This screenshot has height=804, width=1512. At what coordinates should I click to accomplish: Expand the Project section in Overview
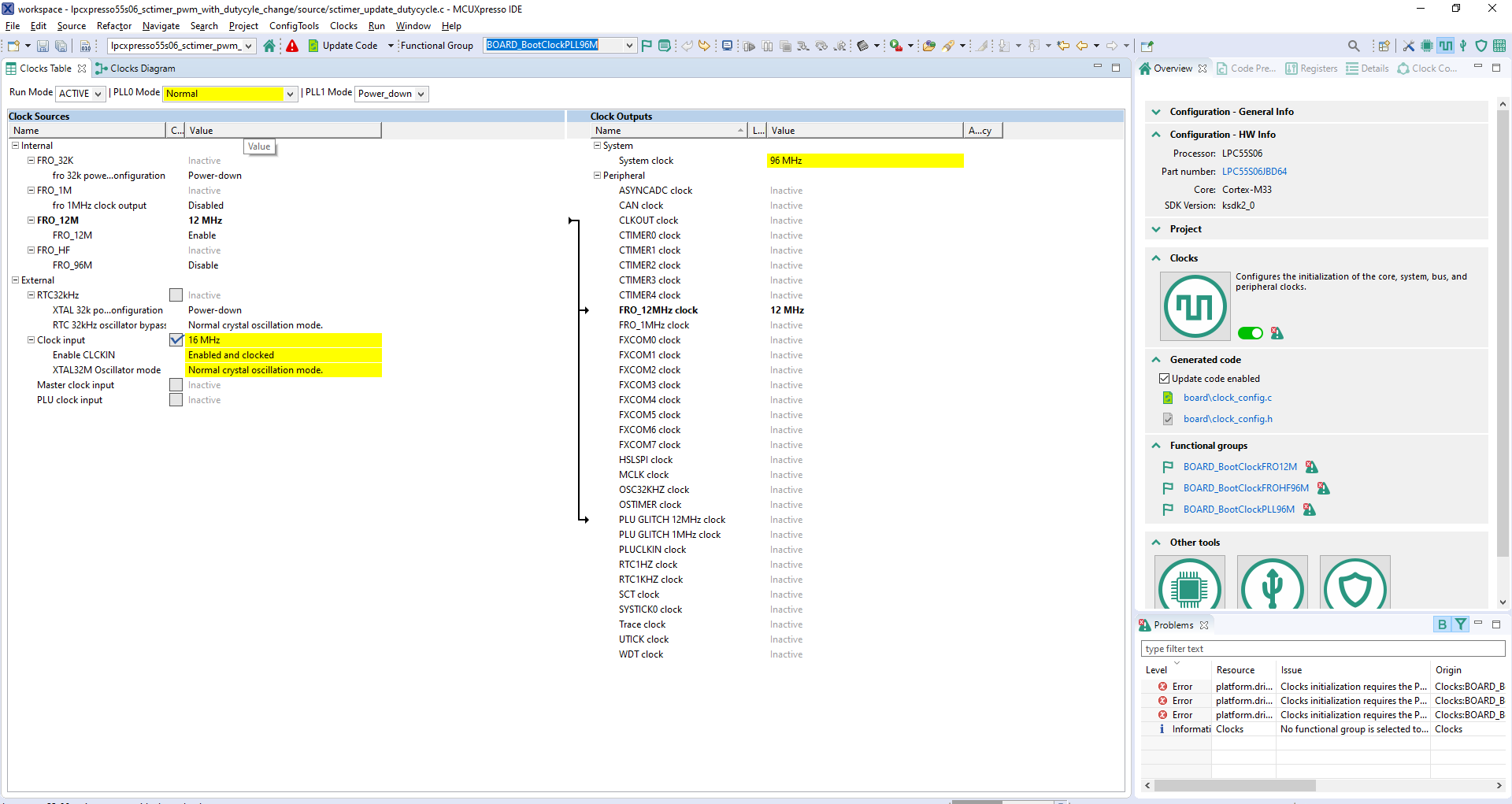[1156, 229]
